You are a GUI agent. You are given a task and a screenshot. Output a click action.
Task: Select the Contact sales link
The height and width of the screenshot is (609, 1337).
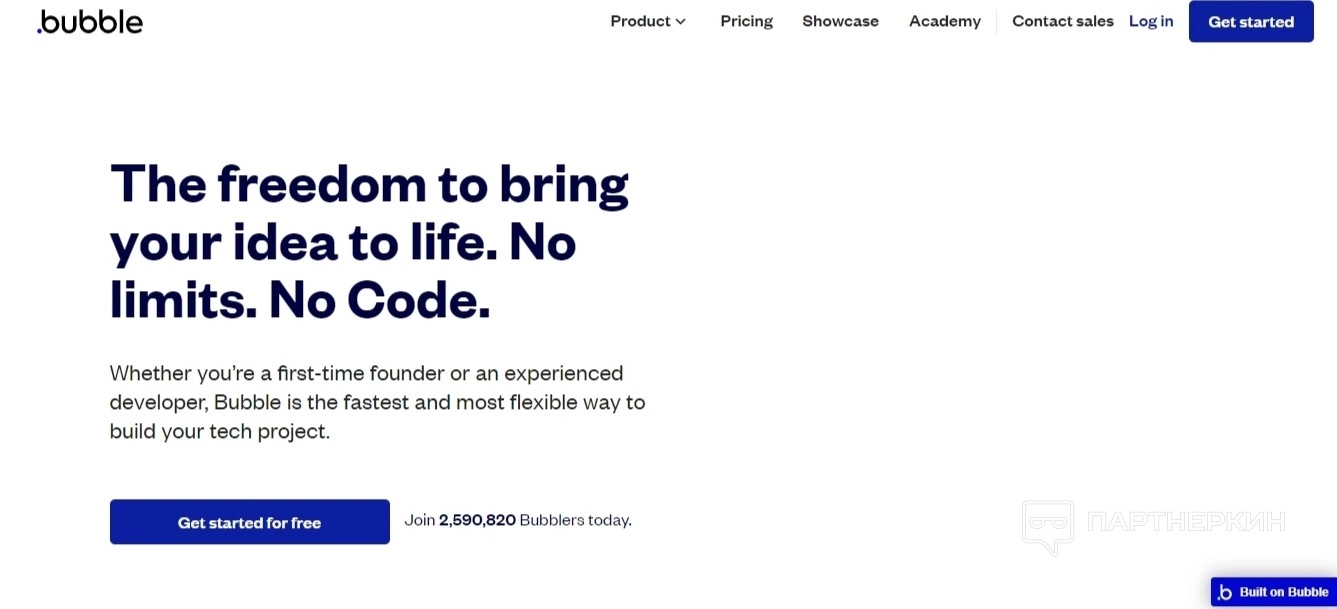1063,21
